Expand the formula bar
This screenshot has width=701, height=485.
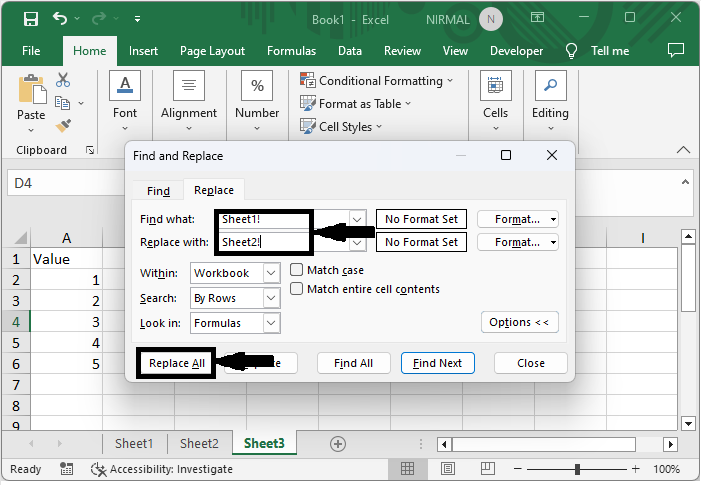point(685,182)
